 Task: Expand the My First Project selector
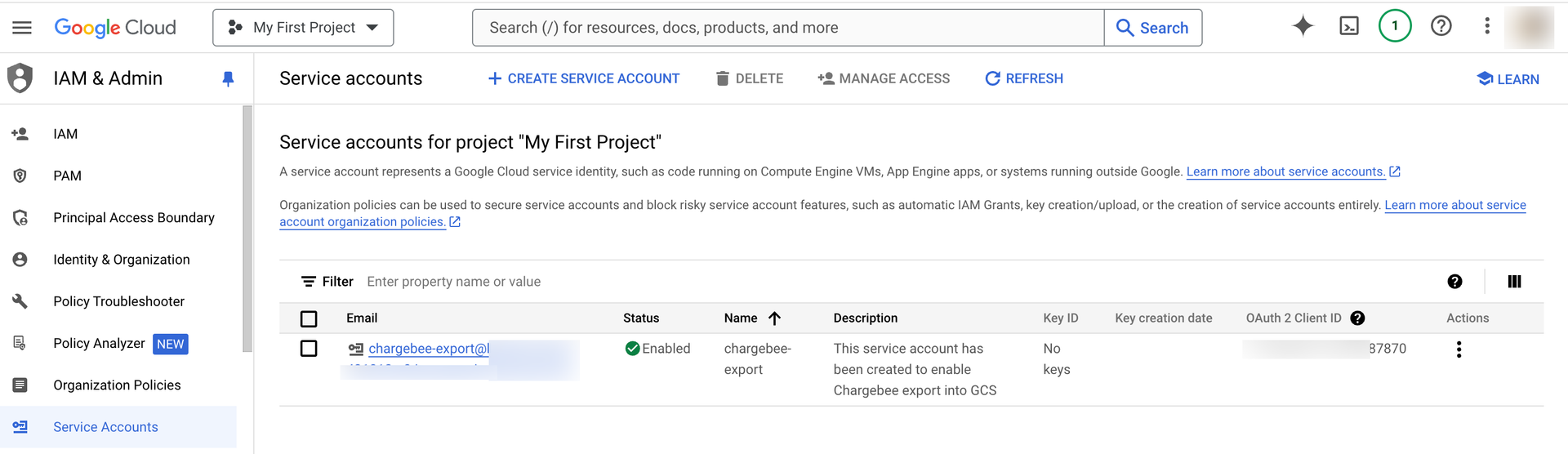(303, 28)
